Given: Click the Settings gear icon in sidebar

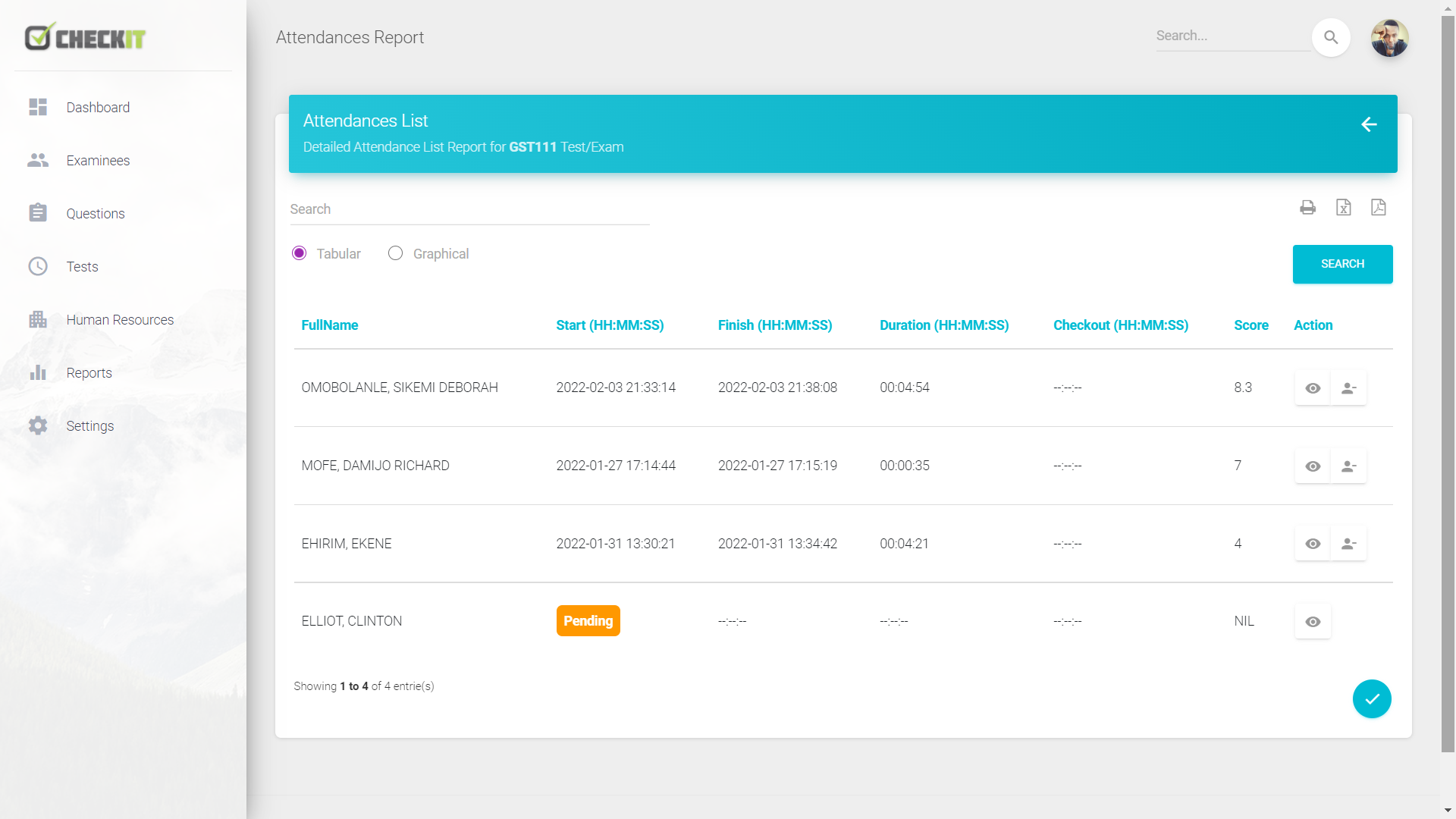Looking at the screenshot, I should (x=38, y=425).
